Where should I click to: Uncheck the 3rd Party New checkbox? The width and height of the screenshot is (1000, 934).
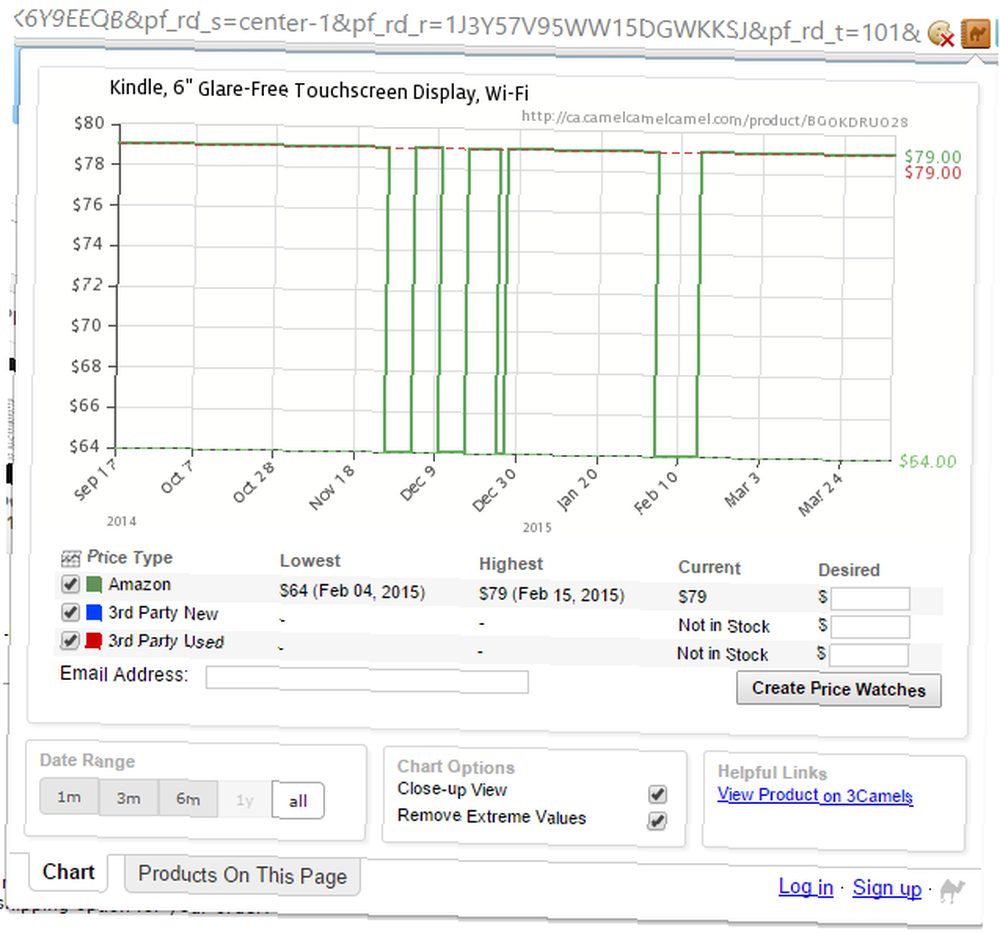pos(70,612)
